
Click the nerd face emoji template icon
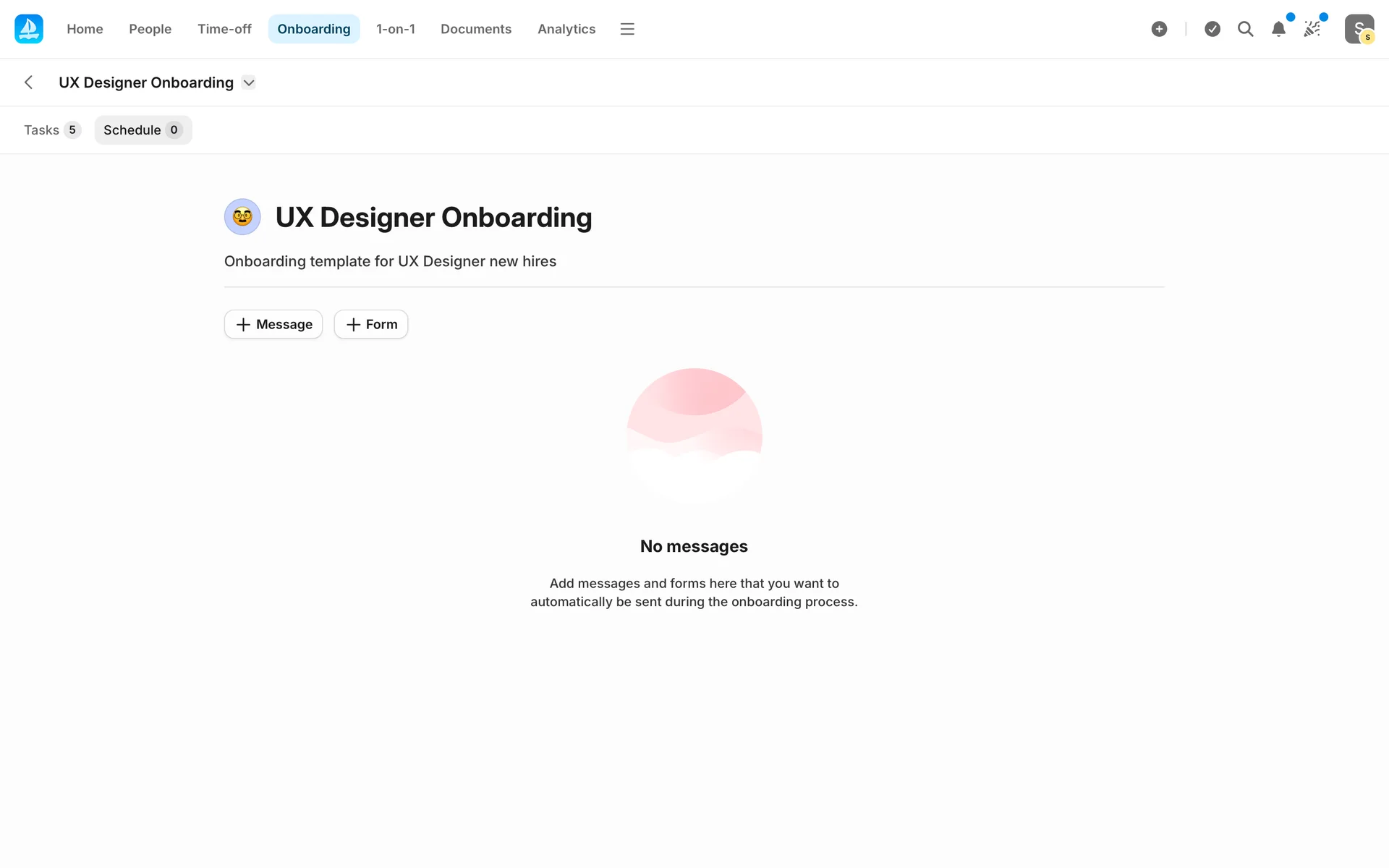point(242,217)
